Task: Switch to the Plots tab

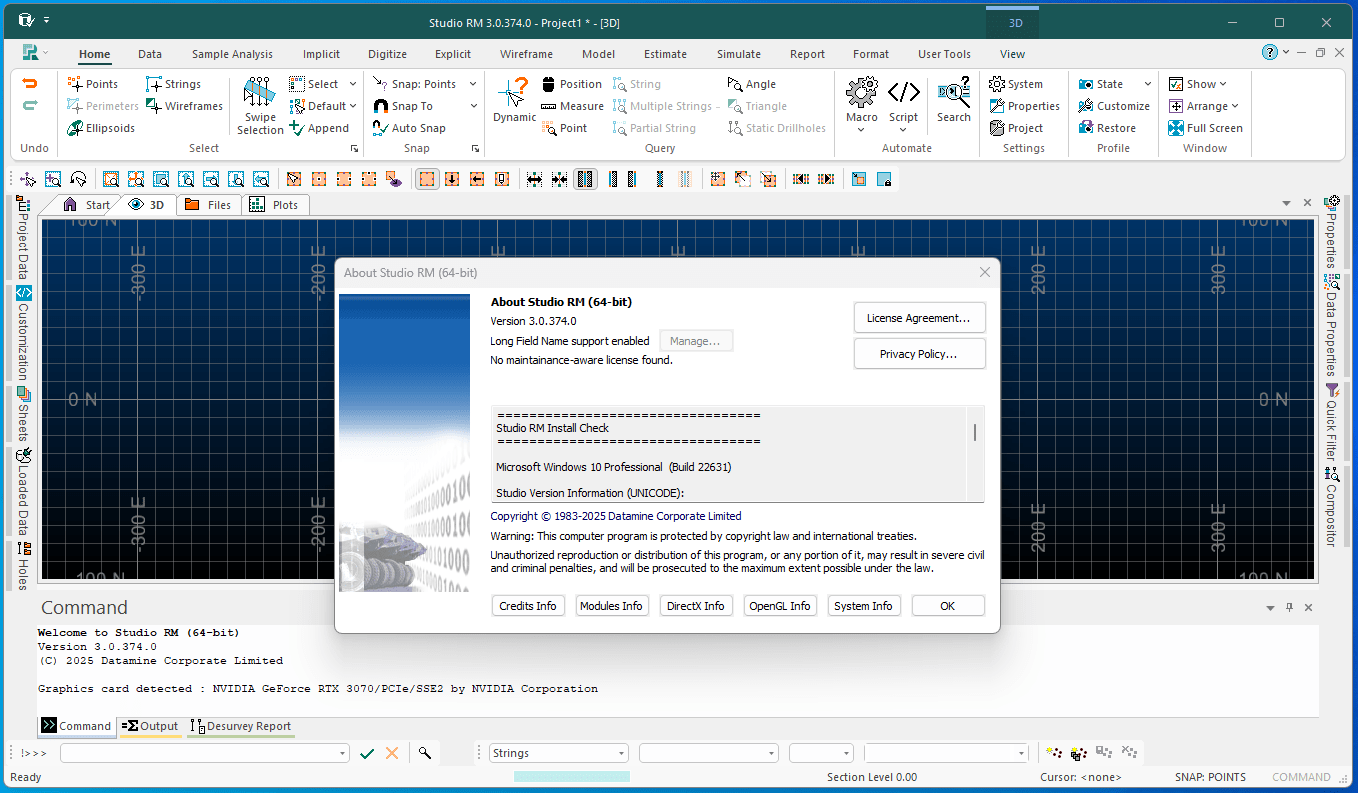Action: coord(274,204)
